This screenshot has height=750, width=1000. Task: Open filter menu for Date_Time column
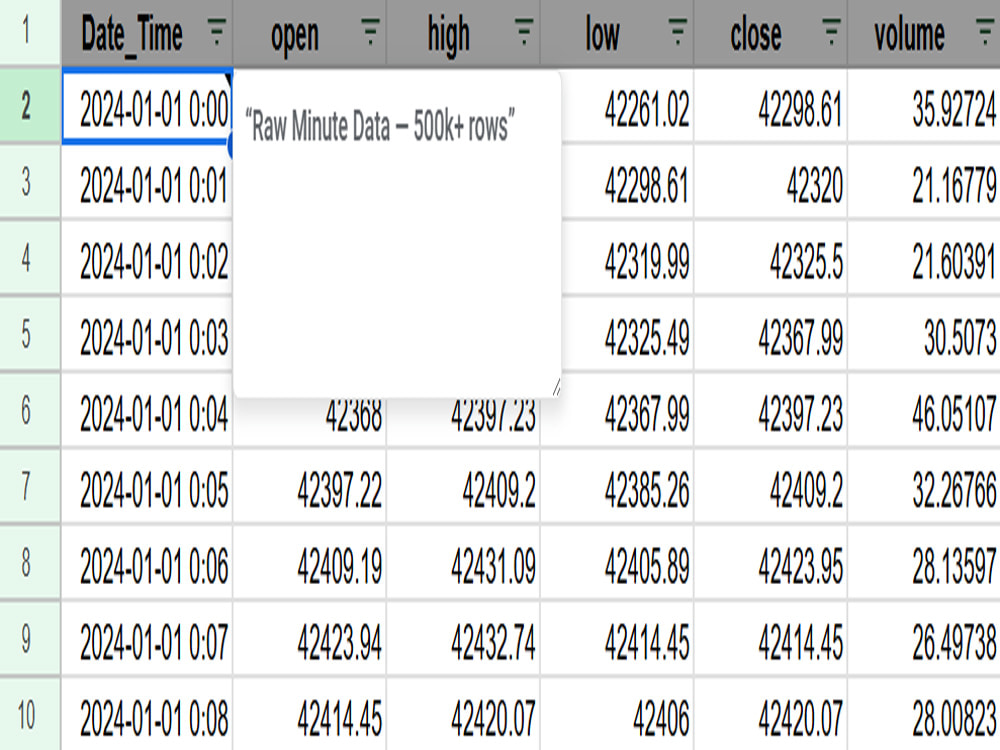point(217,31)
